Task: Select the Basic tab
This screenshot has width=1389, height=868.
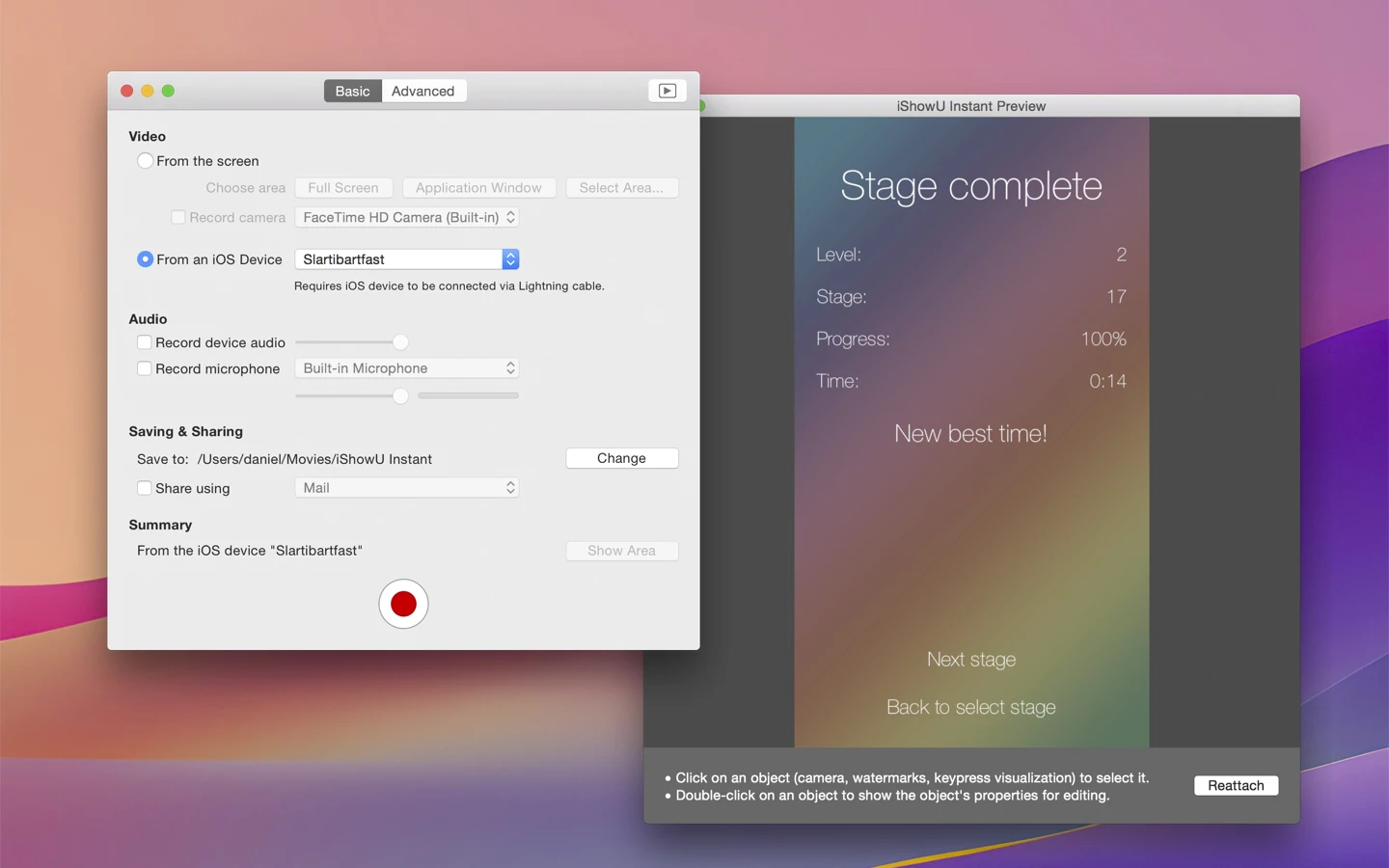Action: pyautogui.click(x=352, y=91)
